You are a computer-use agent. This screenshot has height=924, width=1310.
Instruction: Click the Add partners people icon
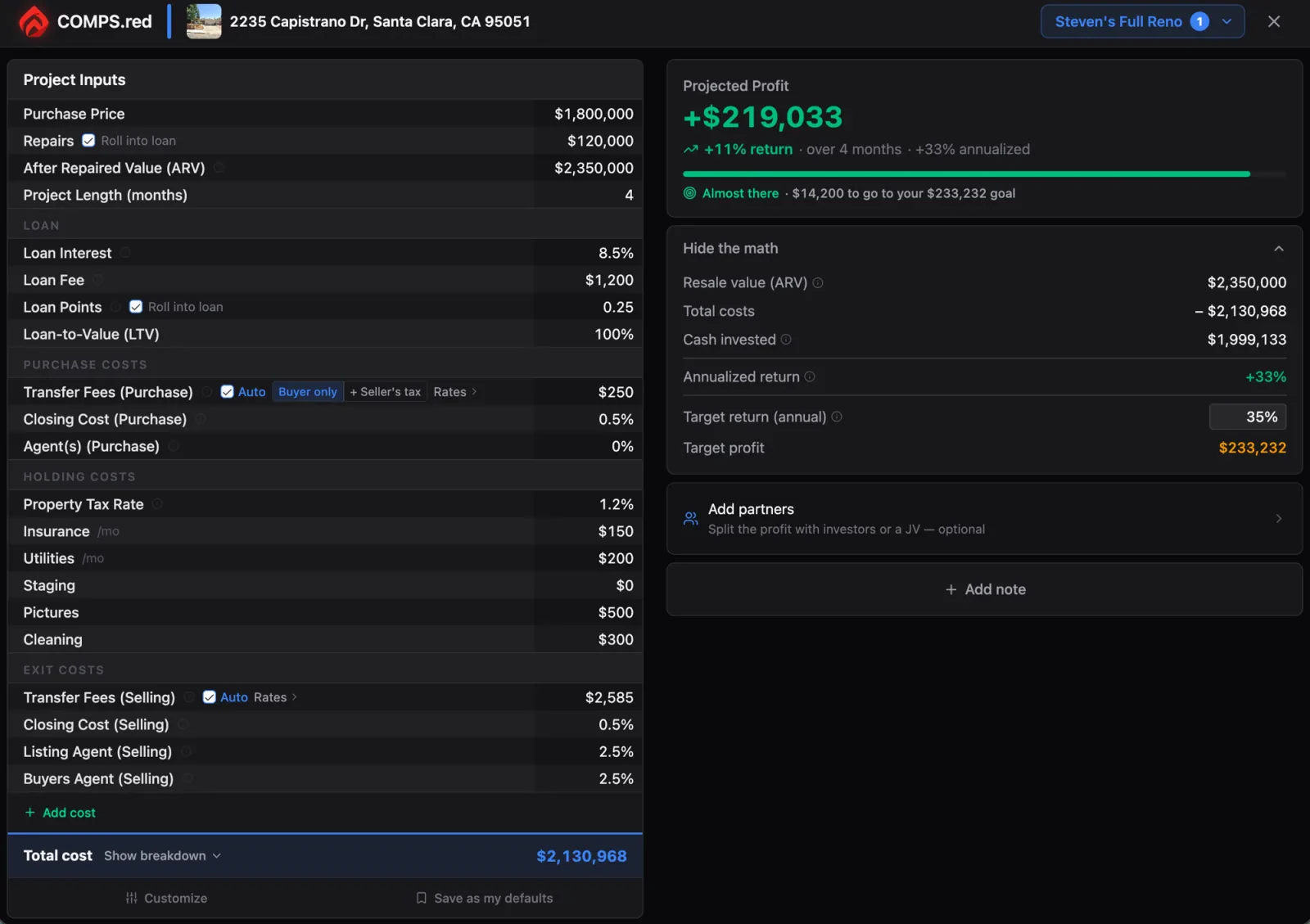(691, 518)
